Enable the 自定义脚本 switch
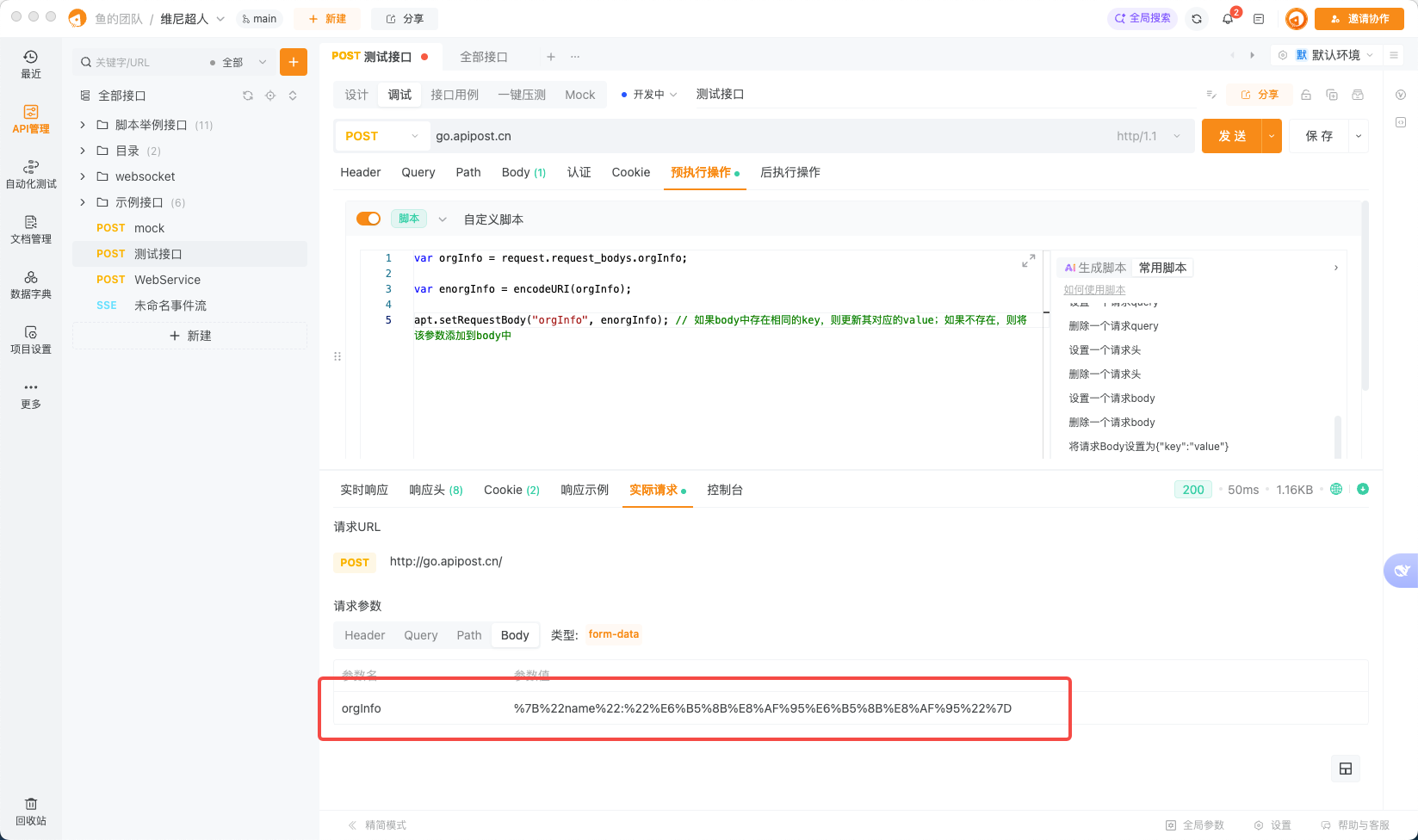The image size is (1418, 840). pyautogui.click(x=368, y=219)
